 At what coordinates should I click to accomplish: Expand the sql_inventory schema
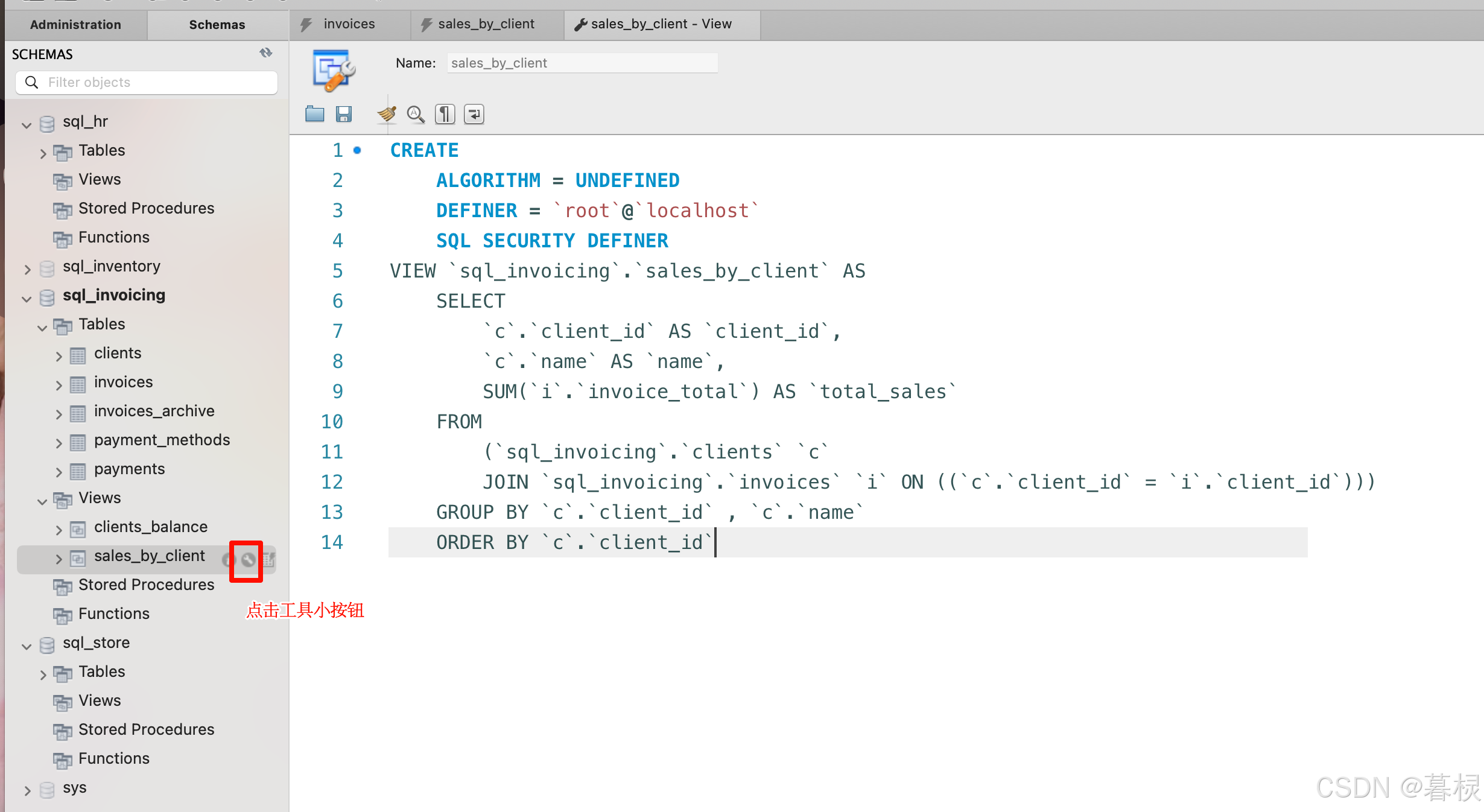[x=27, y=269]
